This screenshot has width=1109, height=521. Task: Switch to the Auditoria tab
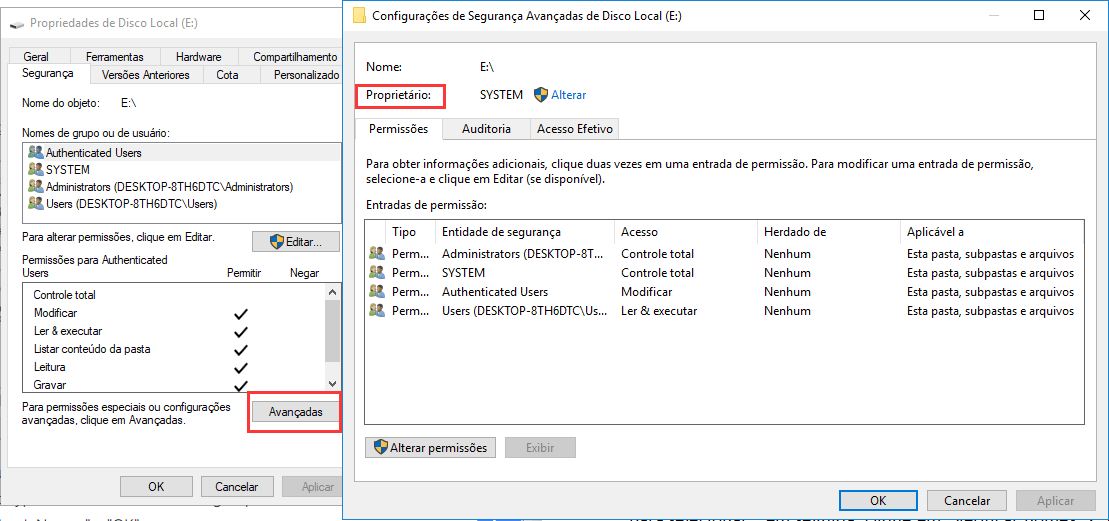tap(486, 129)
